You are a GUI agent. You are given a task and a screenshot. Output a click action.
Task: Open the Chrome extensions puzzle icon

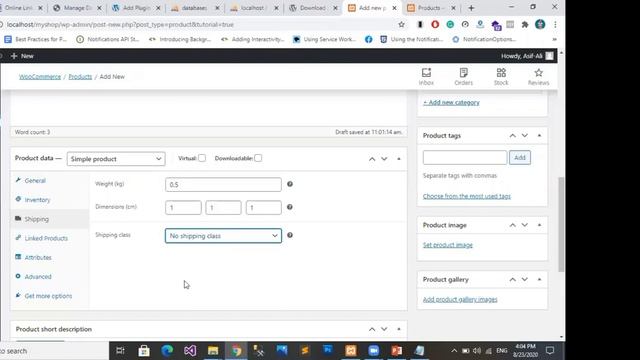(525, 24)
